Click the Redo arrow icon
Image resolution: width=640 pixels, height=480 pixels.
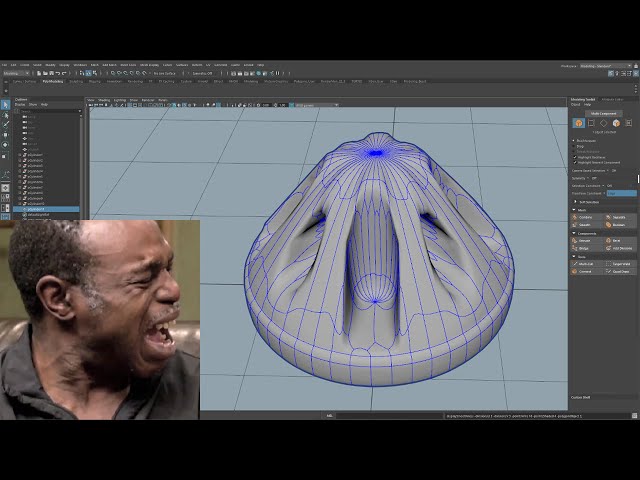tap(64, 73)
